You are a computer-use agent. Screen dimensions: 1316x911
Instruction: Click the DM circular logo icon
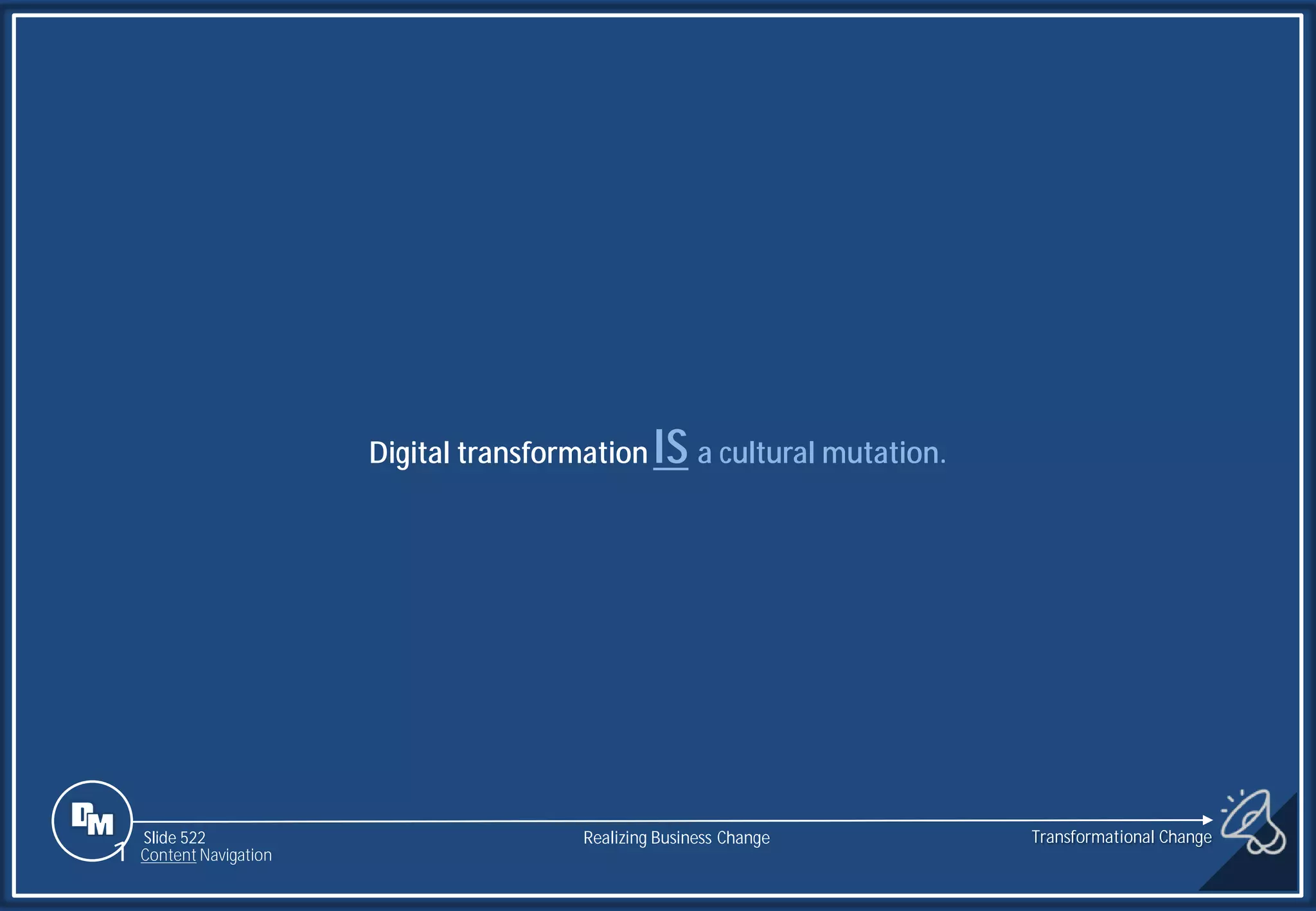[x=92, y=820]
